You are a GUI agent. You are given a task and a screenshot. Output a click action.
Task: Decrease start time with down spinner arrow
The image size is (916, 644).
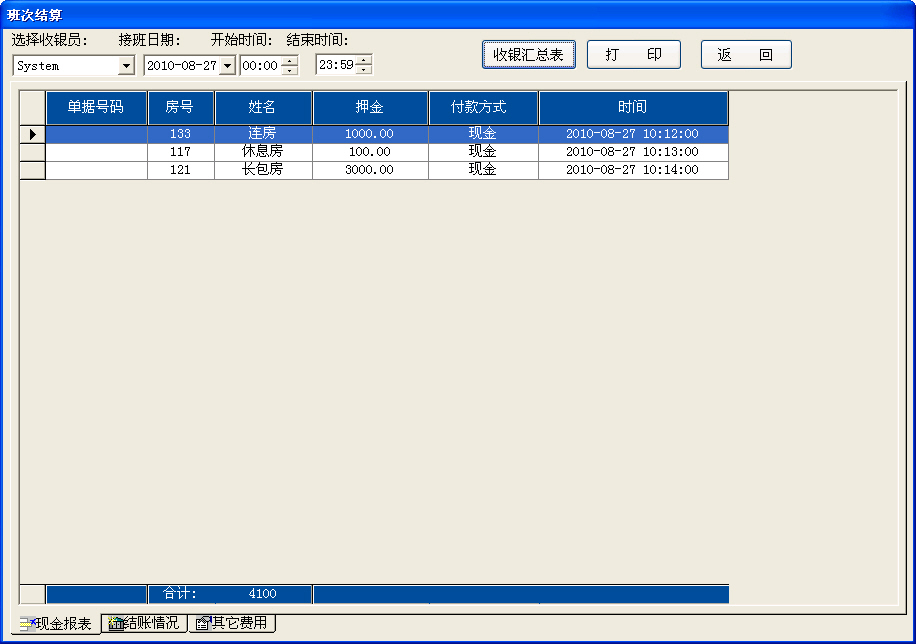(289, 71)
